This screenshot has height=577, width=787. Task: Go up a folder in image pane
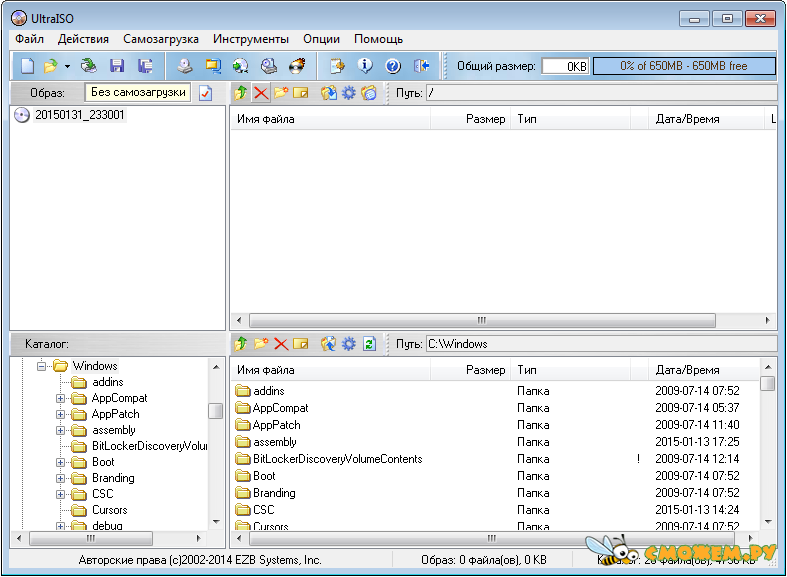241,93
